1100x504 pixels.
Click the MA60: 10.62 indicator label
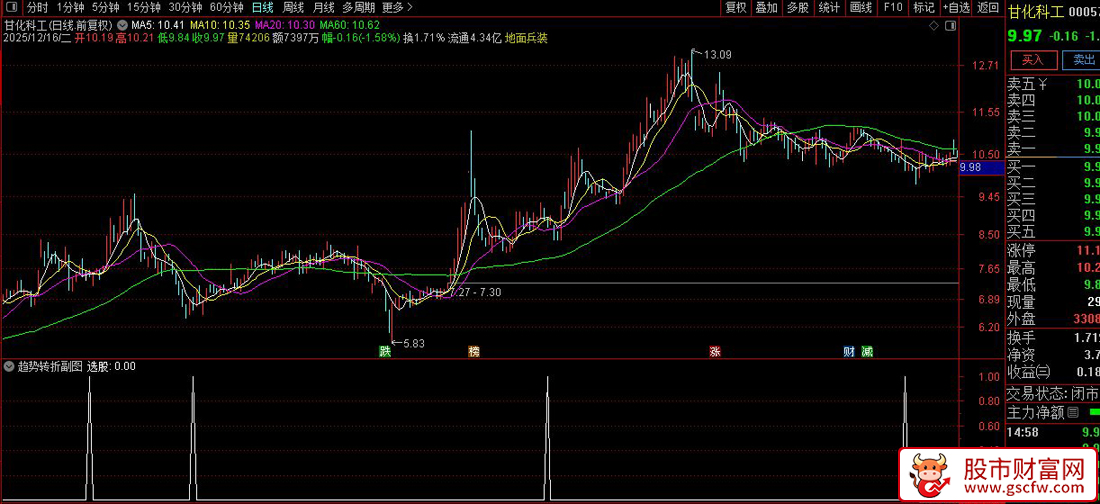click(349, 24)
